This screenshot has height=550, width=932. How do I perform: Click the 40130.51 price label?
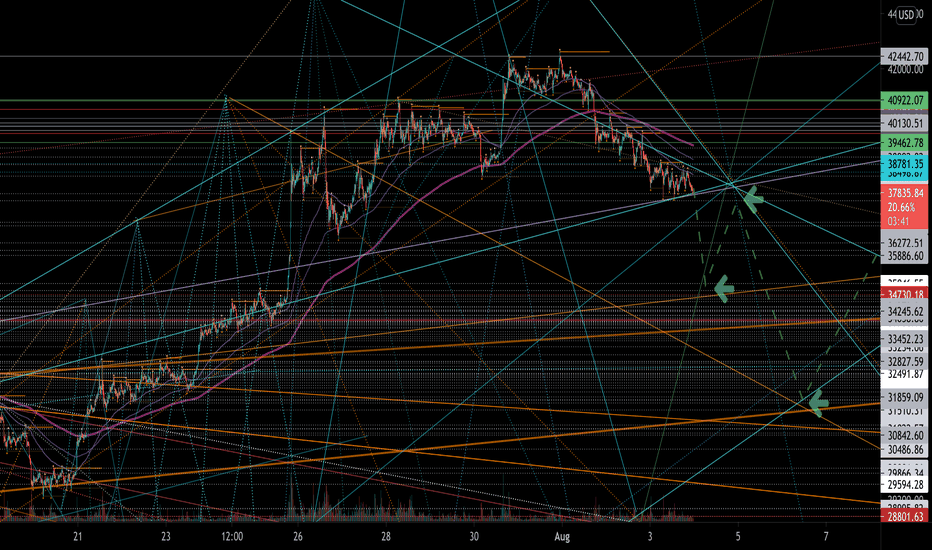coord(904,123)
